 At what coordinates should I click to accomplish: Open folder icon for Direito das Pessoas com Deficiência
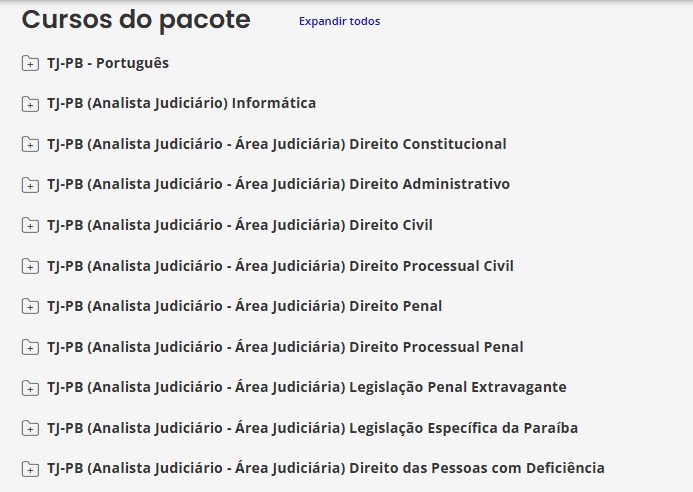coord(30,469)
